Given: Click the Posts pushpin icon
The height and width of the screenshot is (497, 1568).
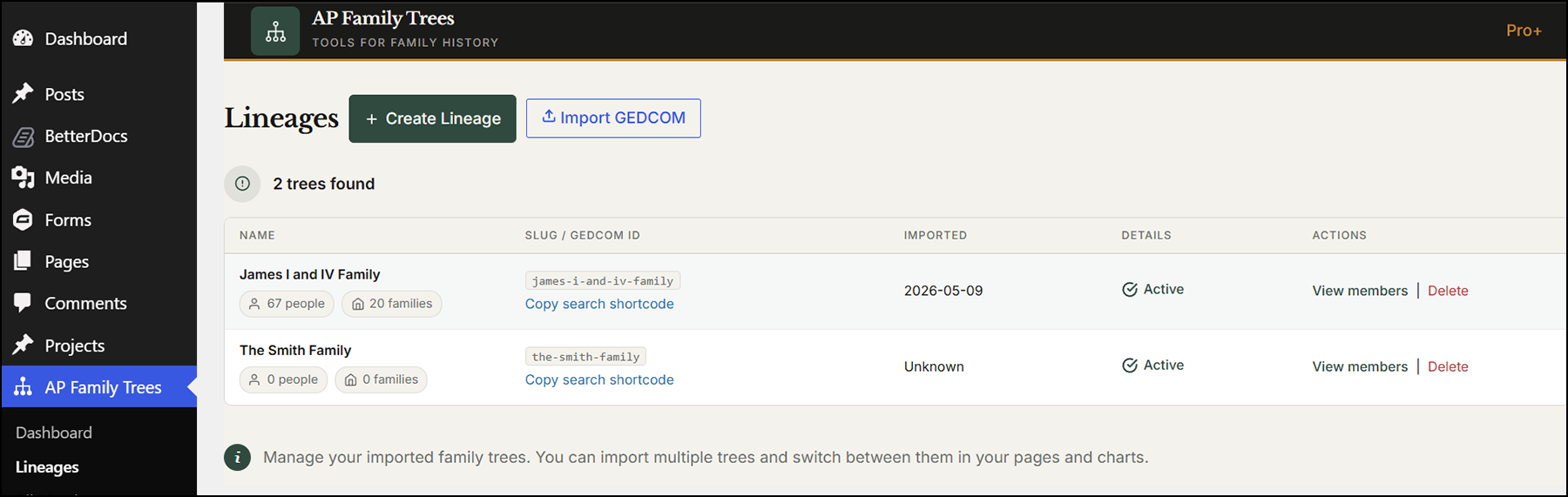Looking at the screenshot, I should (x=24, y=94).
